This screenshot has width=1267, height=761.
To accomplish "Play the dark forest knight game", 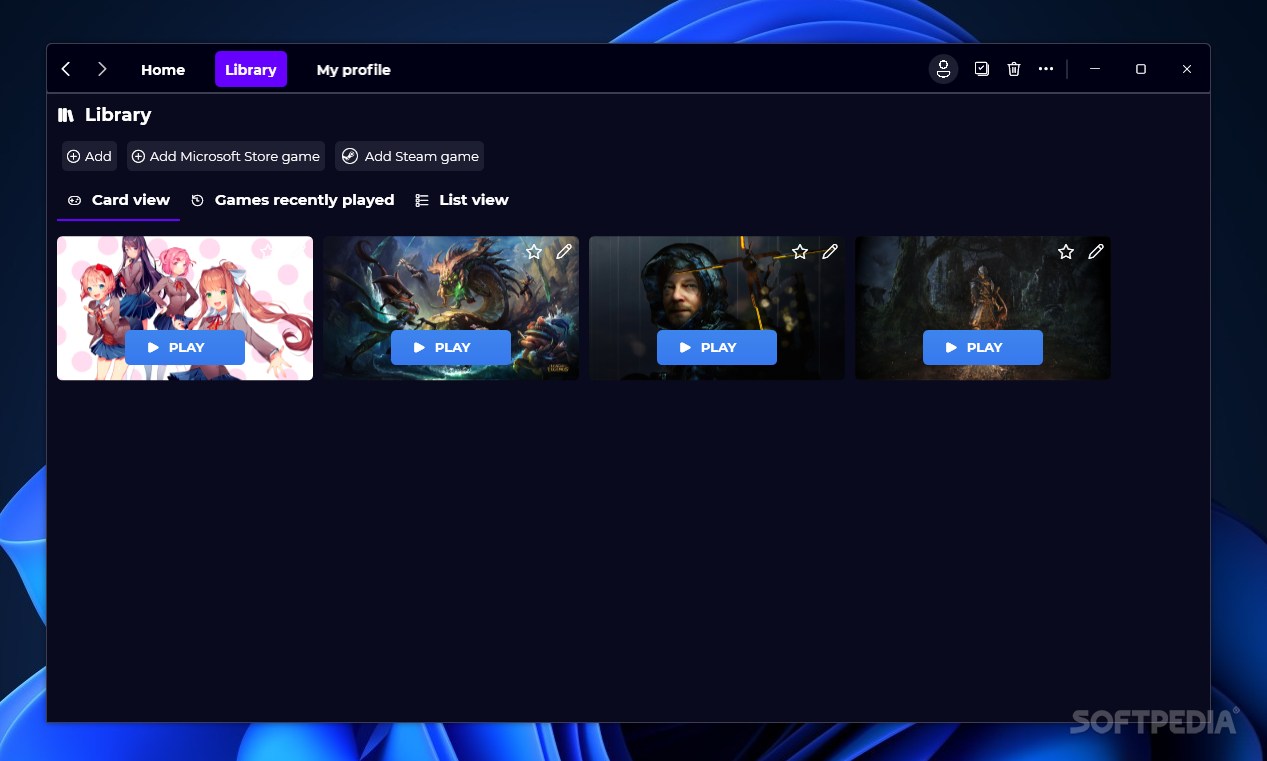I will (983, 347).
